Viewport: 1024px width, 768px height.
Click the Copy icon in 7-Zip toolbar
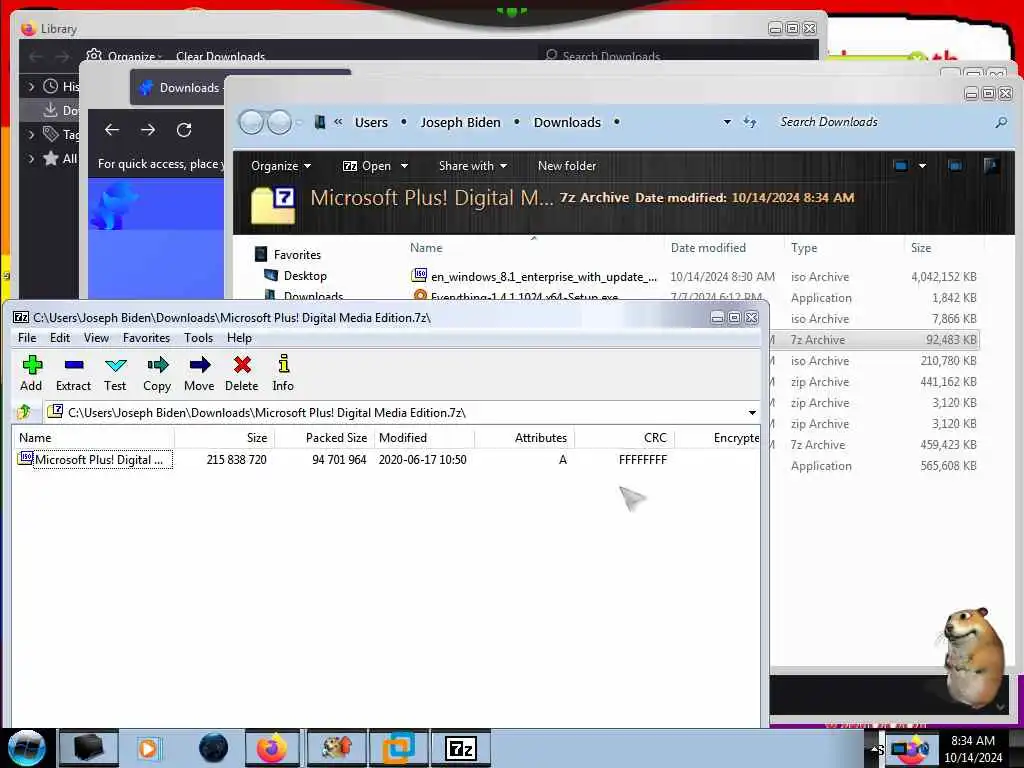[x=157, y=374]
